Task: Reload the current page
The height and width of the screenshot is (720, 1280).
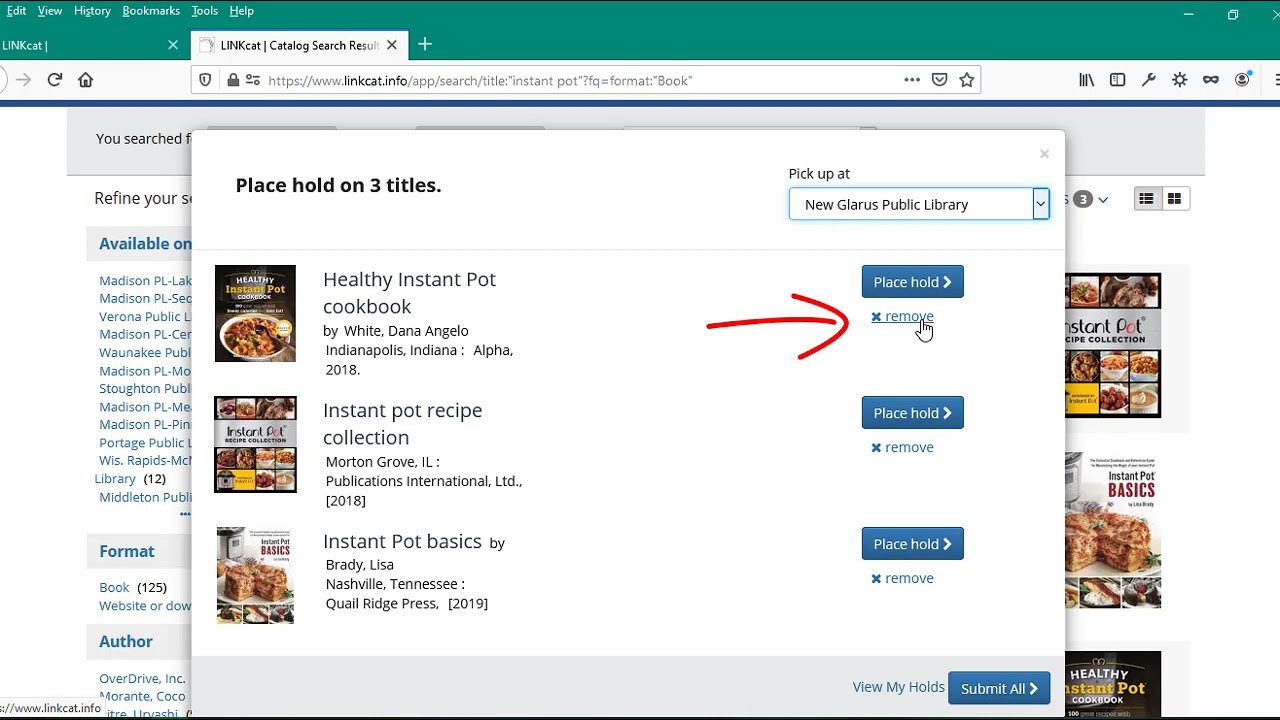Action: [x=55, y=80]
